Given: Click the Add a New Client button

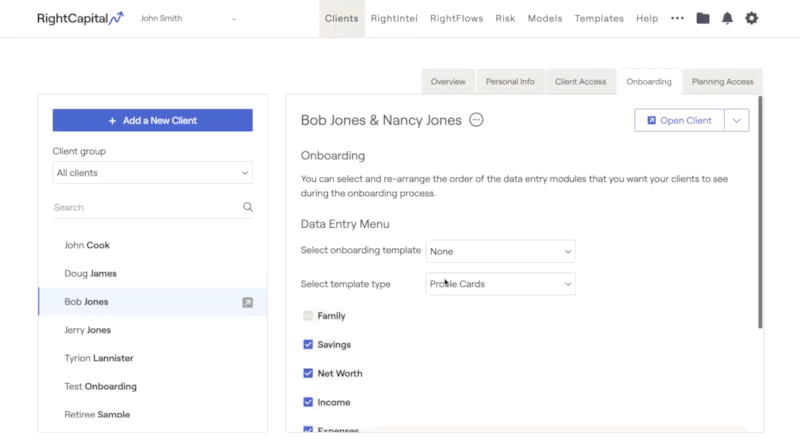Looking at the screenshot, I should [153, 120].
